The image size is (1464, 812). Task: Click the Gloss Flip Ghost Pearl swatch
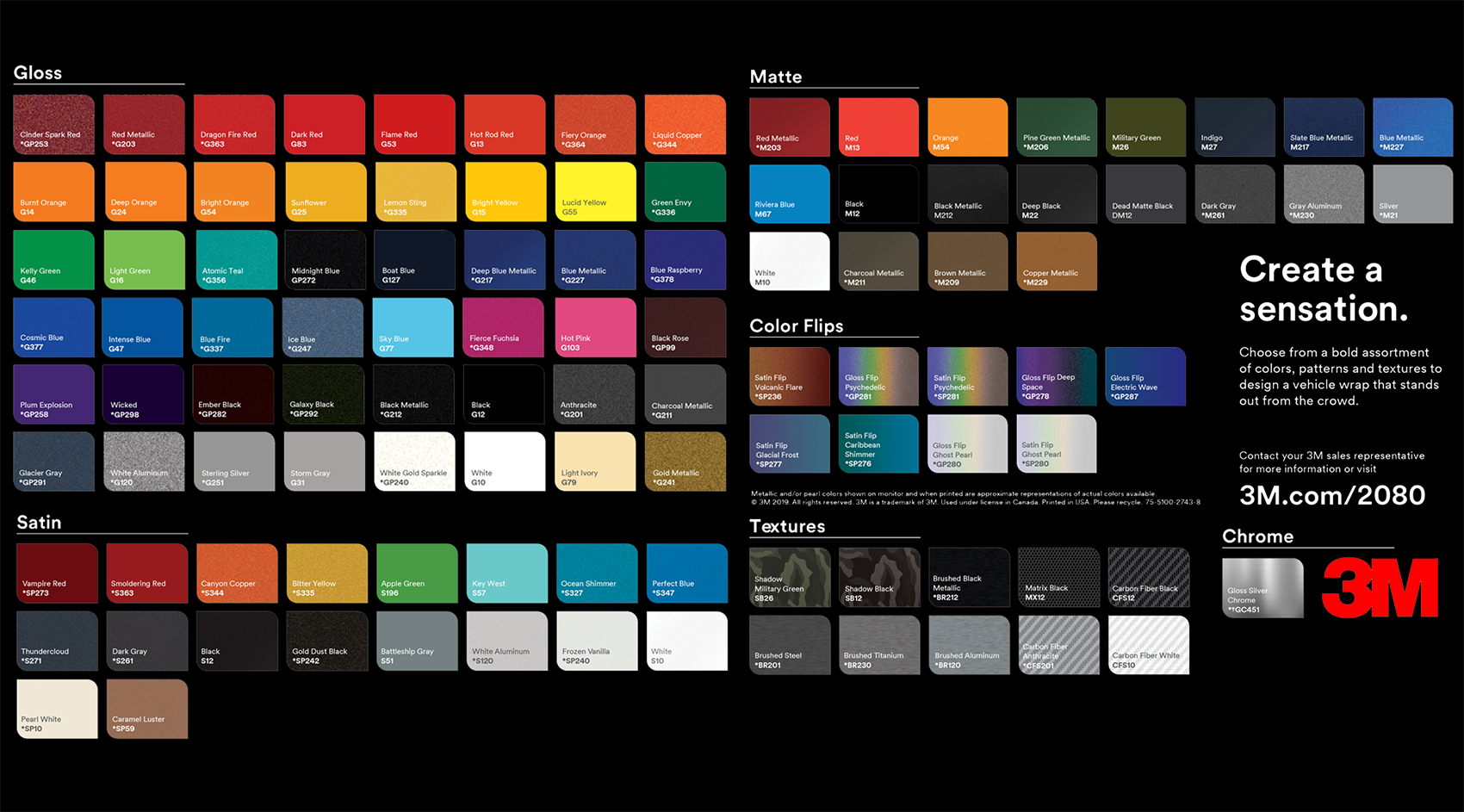(968, 443)
